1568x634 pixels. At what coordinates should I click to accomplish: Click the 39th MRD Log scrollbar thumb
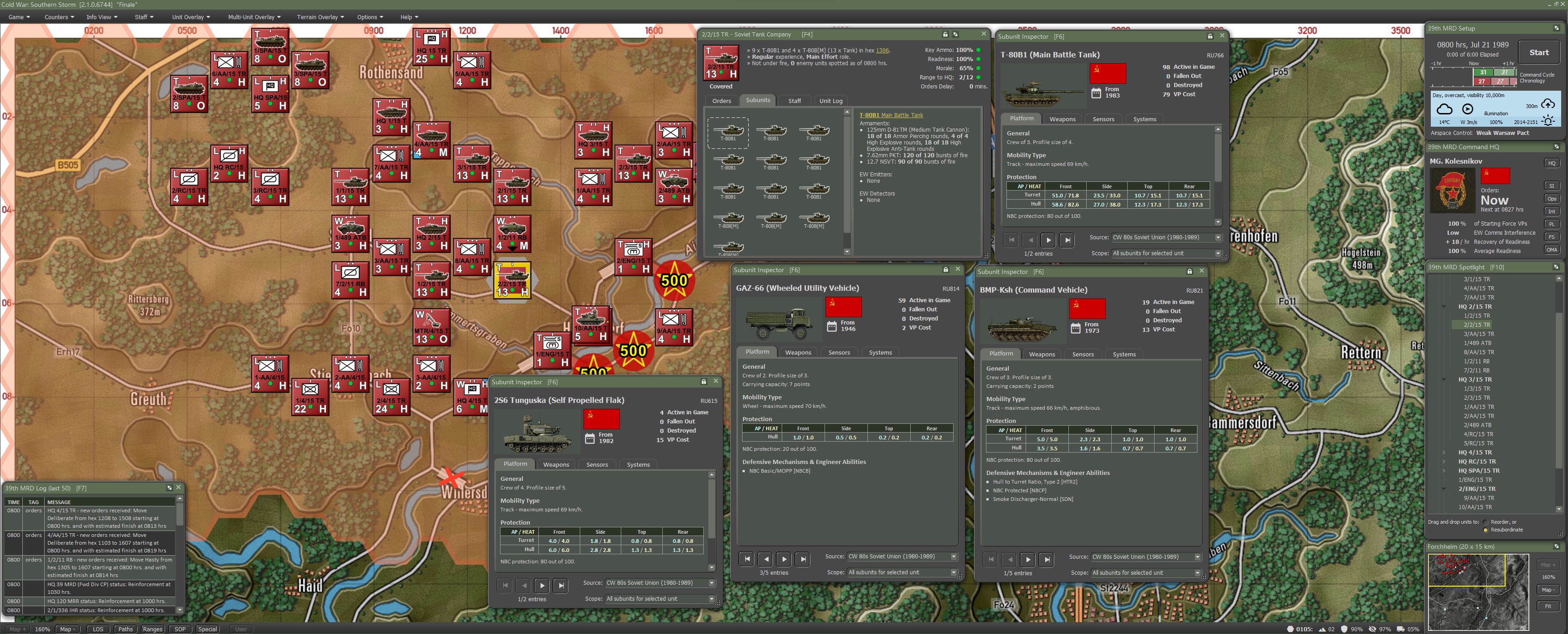tap(180, 515)
